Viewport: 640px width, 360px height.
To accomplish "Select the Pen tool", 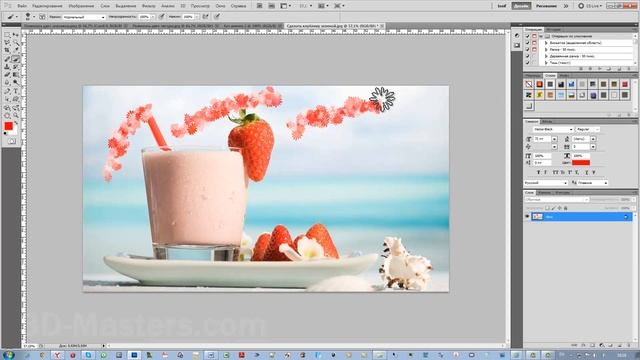I will coord(7,91).
